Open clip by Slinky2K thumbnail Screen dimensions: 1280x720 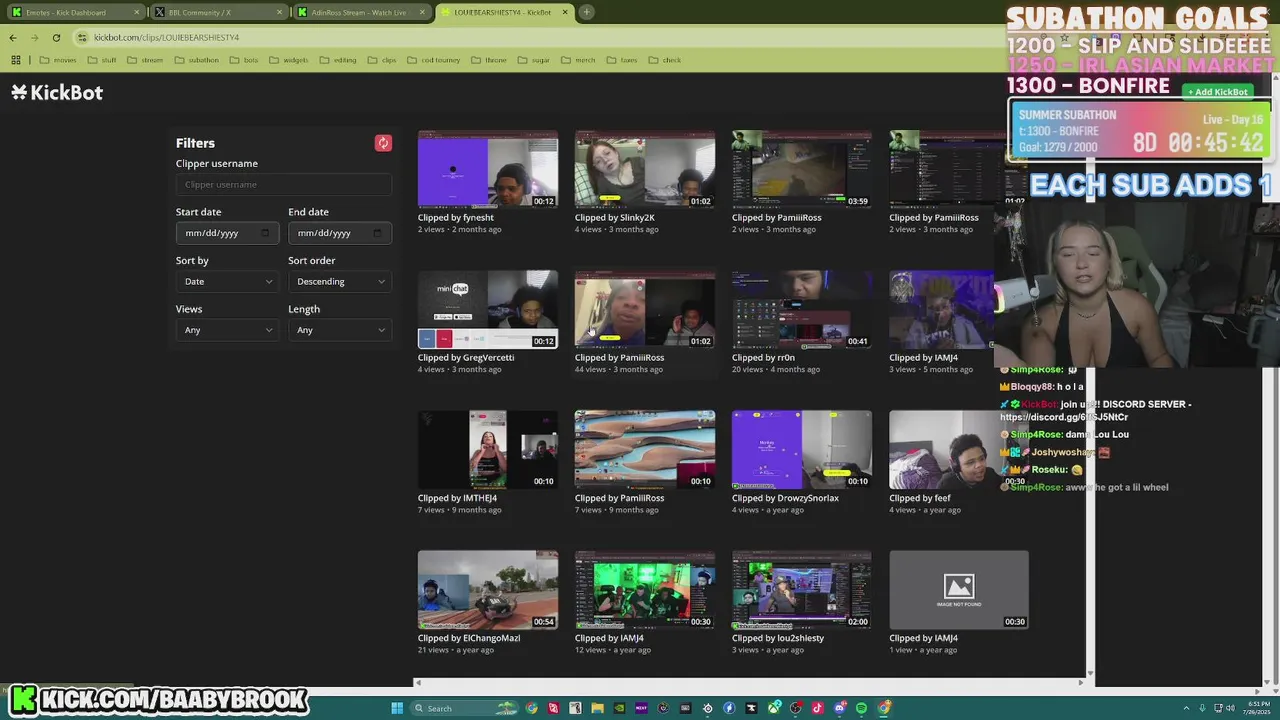(x=645, y=169)
